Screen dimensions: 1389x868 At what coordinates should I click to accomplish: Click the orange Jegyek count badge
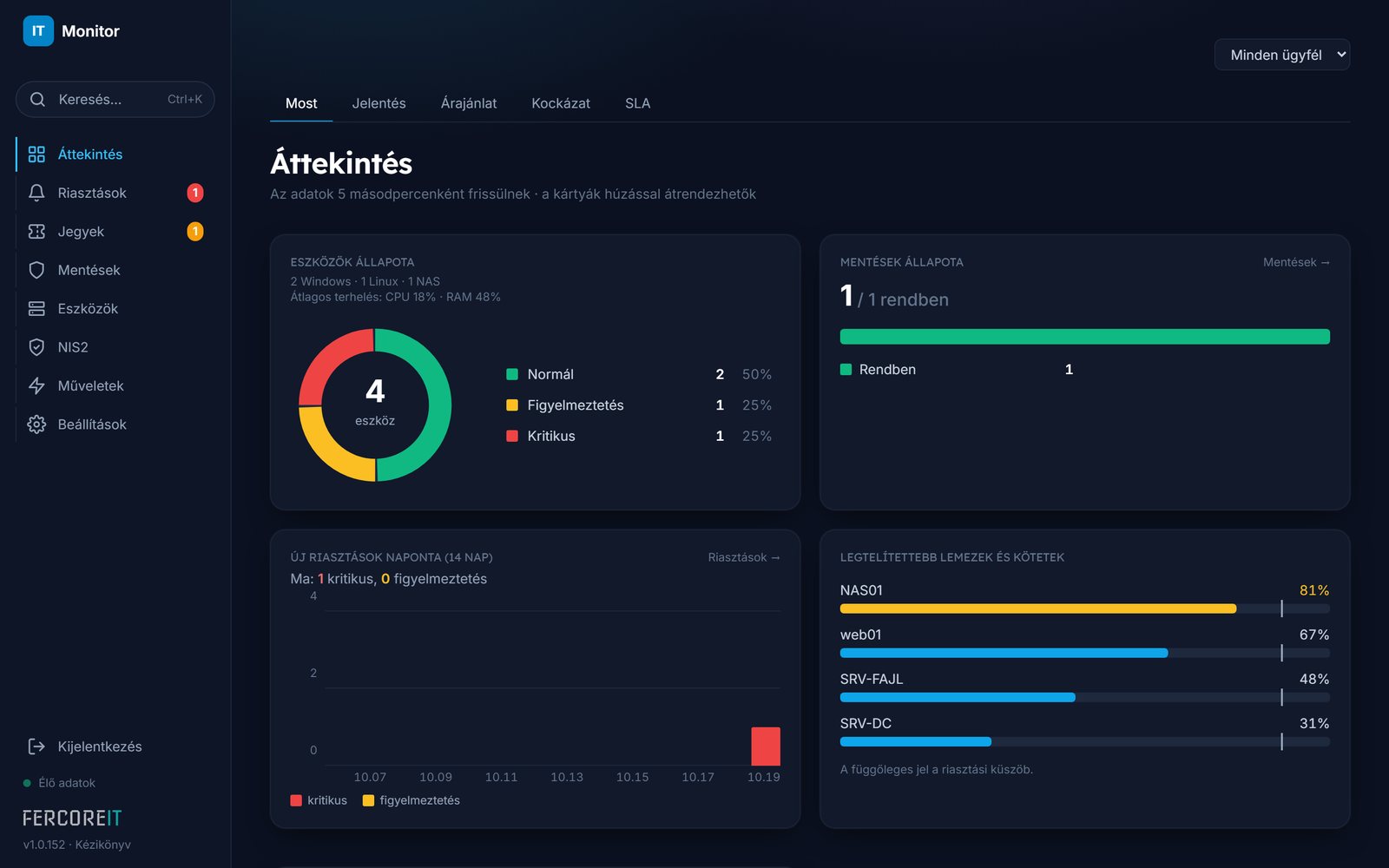(x=195, y=232)
